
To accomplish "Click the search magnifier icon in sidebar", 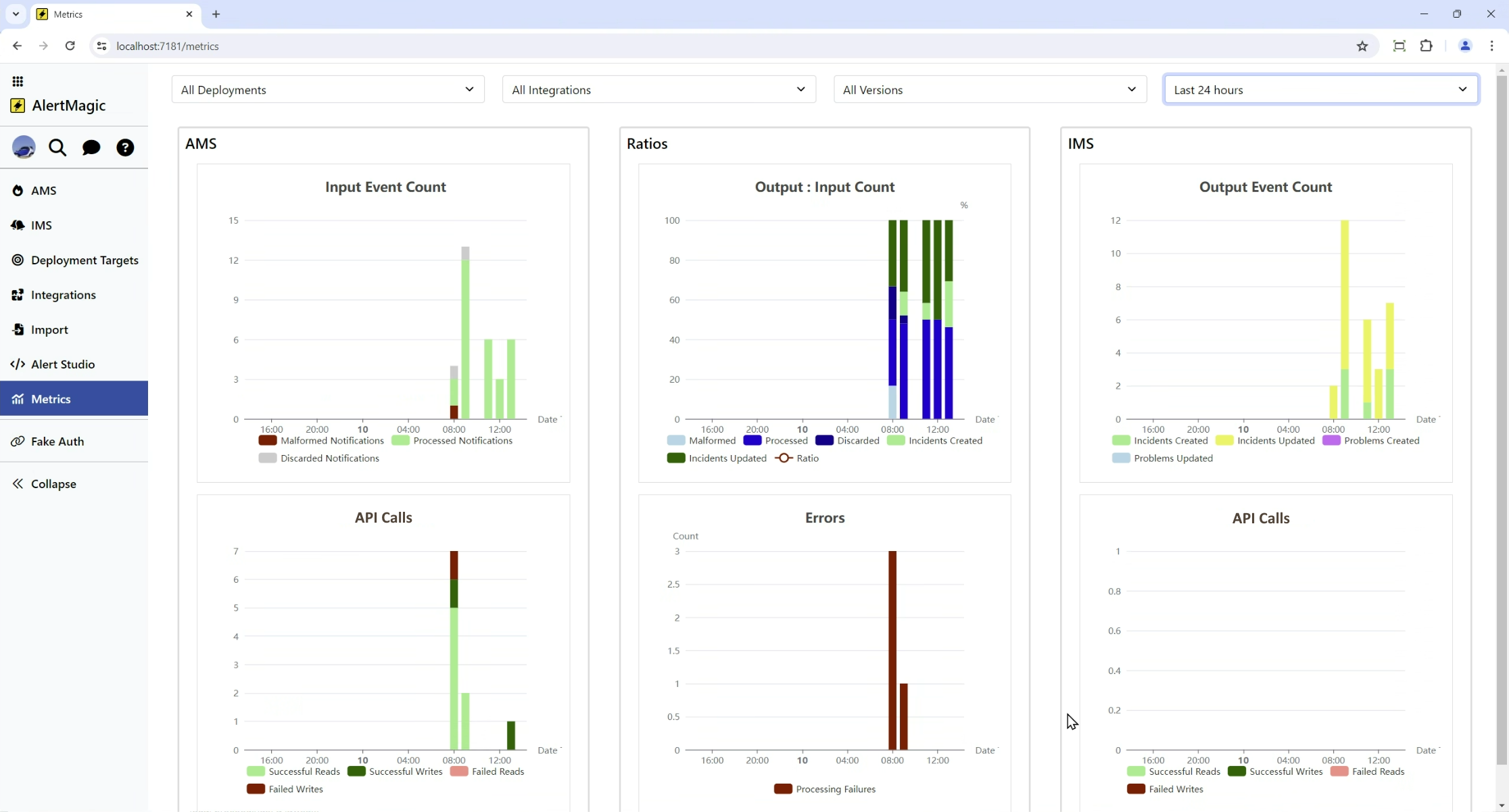I will [x=57, y=147].
